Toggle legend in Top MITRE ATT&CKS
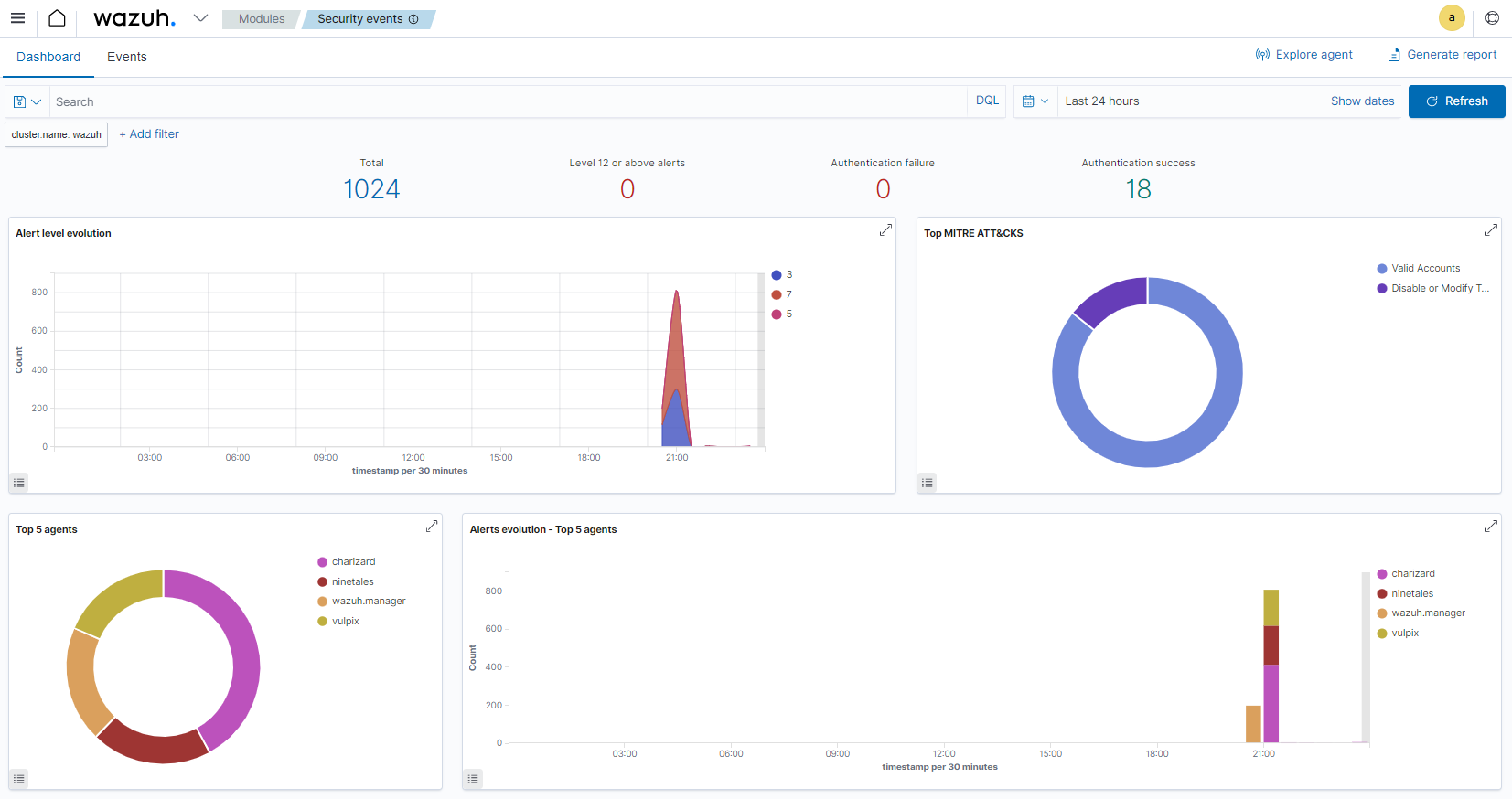The image size is (1512, 799). [x=928, y=483]
